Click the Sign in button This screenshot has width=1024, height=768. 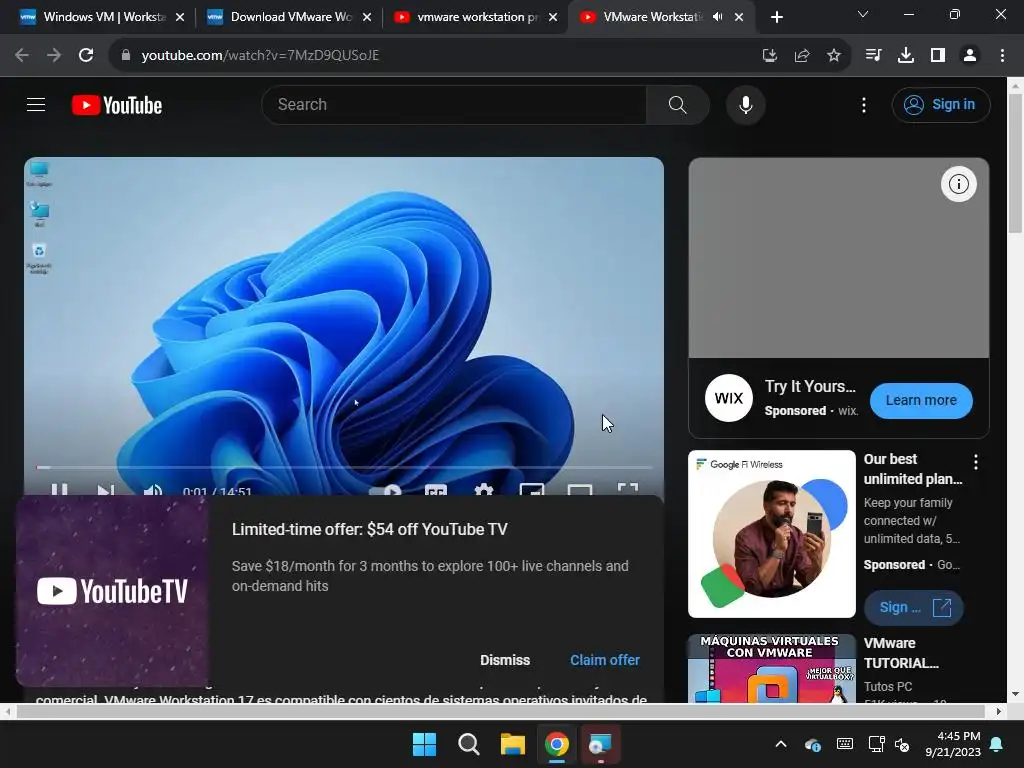click(x=940, y=104)
